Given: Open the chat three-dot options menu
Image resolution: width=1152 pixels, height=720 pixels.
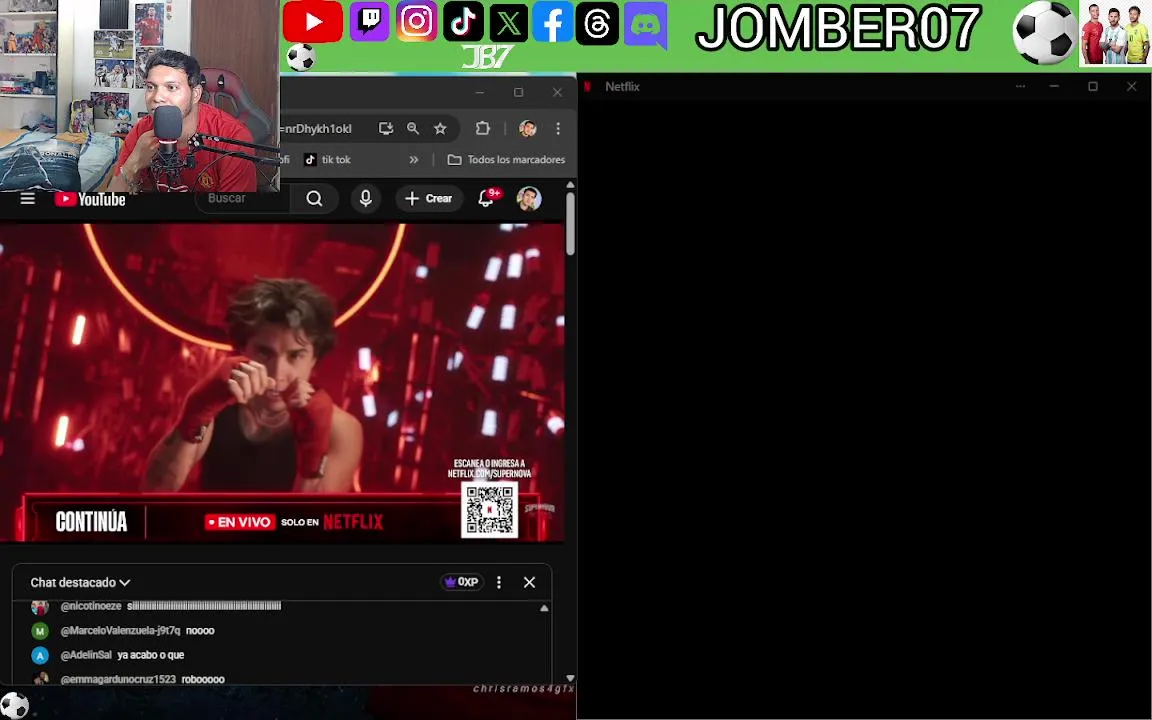Looking at the screenshot, I should [x=499, y=582].
